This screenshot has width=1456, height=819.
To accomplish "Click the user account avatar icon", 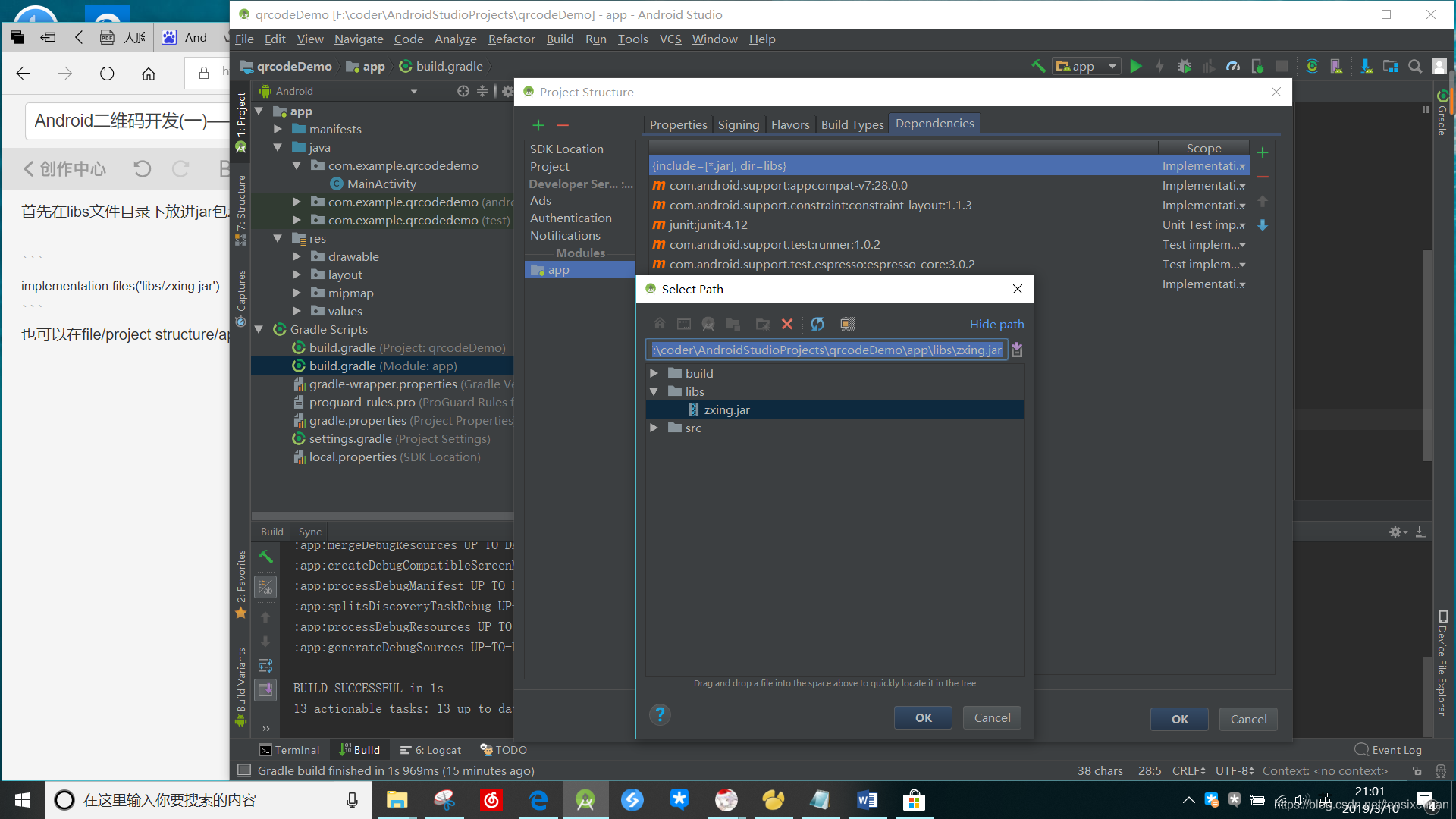I will tap(1439, 66).
